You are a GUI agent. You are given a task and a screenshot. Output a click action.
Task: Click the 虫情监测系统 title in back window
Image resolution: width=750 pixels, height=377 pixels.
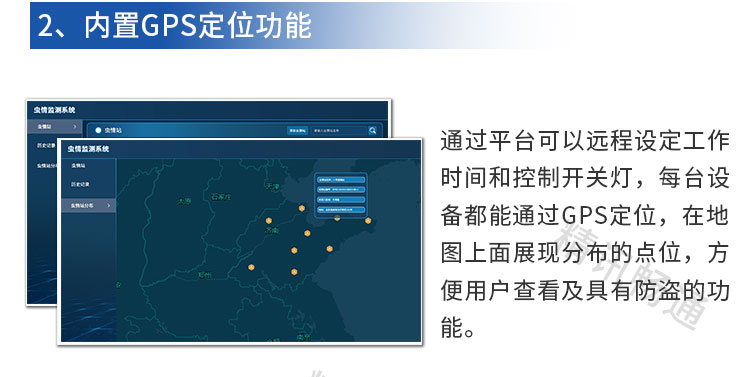pos(55,110)
